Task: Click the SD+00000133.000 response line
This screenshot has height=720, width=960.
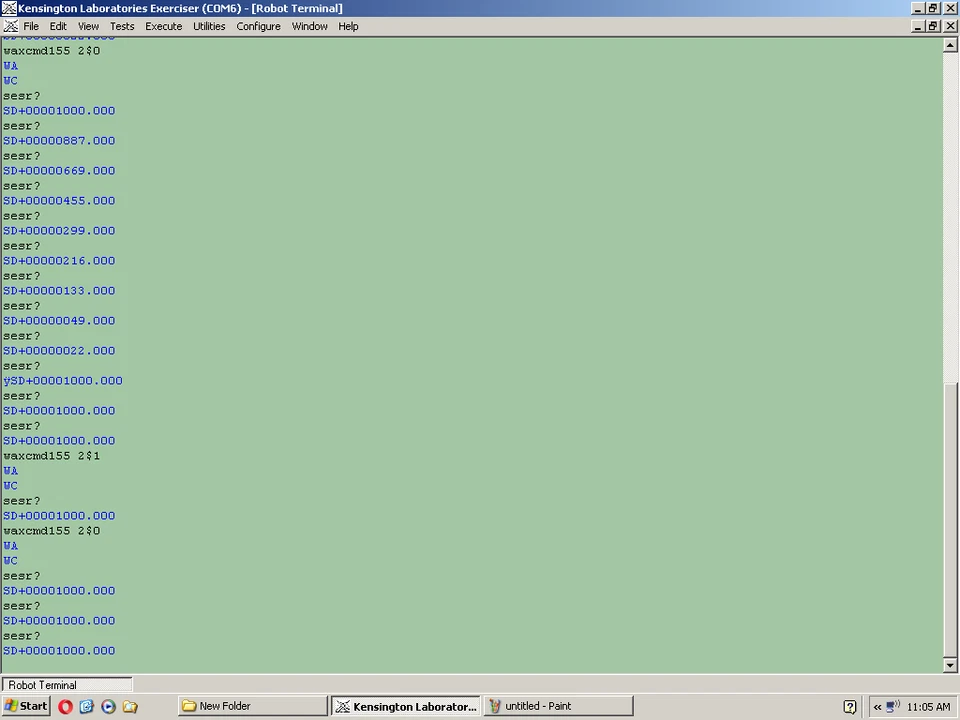Action: (59, 291)
